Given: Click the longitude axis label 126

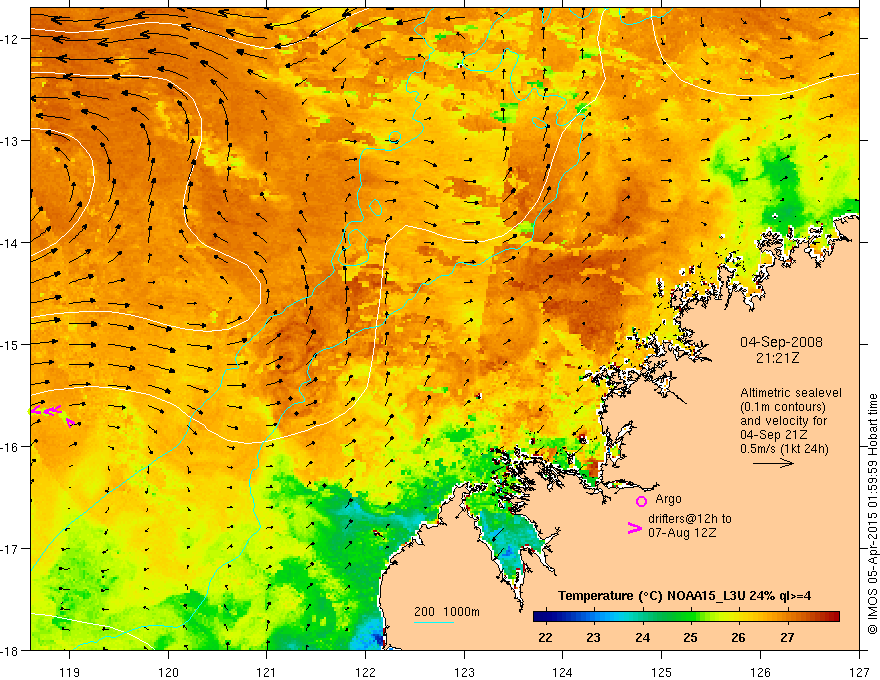Looking at the screenshot, I should coord(760,672).
